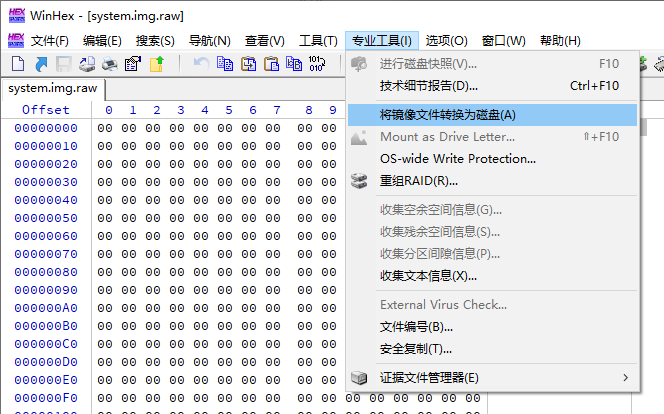
Task: Click the Open file arrow icon
Action: tap(41, 64)
